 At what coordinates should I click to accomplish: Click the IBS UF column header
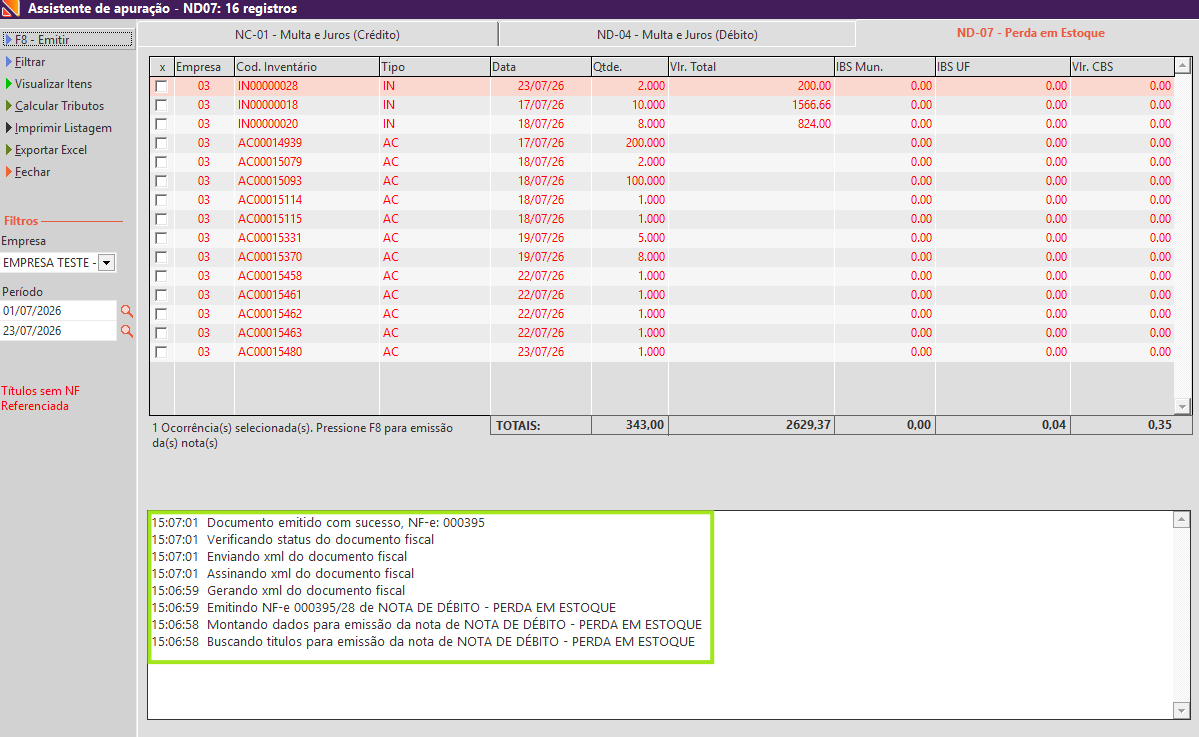[x=1002, y=67]
